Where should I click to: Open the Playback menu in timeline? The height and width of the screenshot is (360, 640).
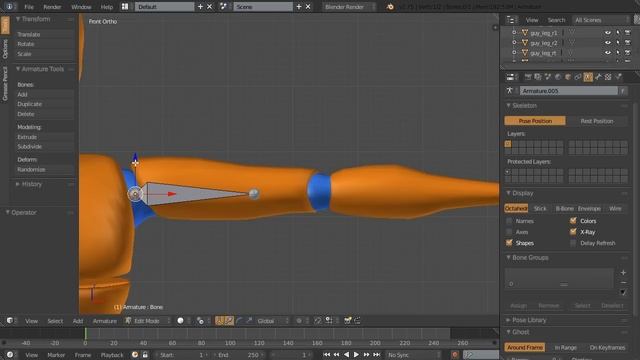(x=112, y=355)
